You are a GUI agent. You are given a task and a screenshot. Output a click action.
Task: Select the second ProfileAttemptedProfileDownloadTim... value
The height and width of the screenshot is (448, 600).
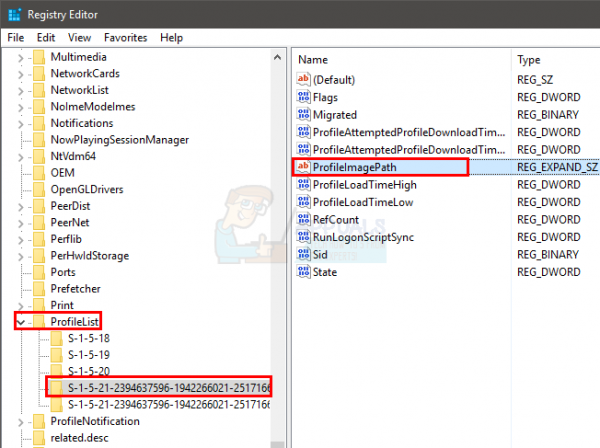(x=409, y=150)
